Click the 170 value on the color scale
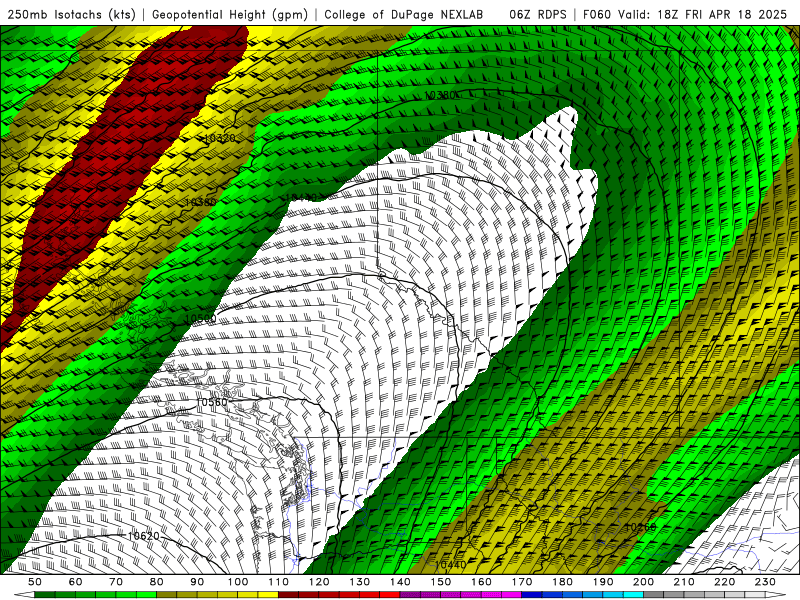Screen dimensions: 800x600 522,582
